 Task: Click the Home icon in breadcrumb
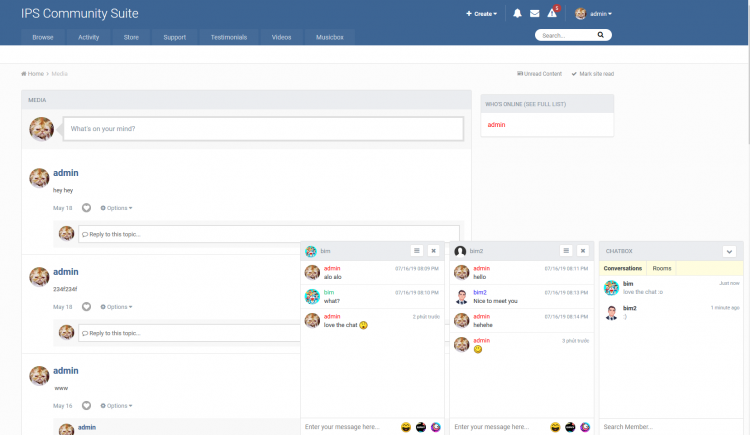24,74
